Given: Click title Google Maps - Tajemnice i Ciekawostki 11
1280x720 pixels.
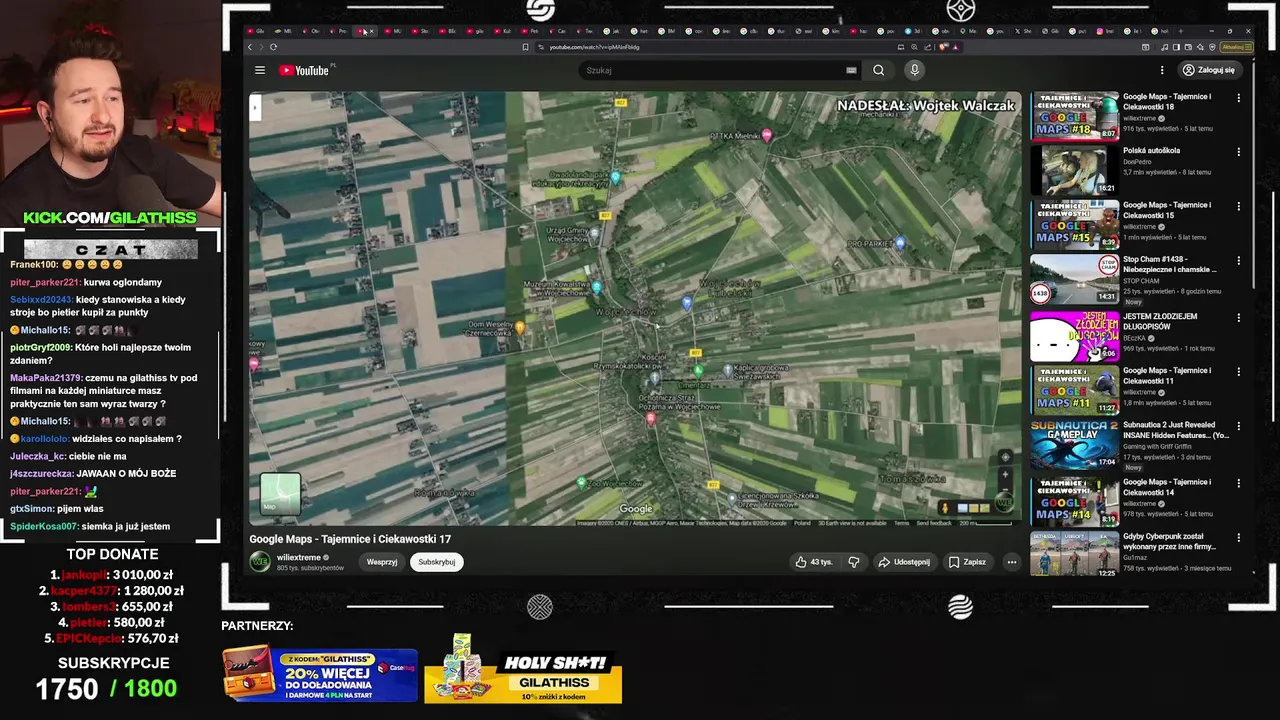Looking at the screenshot, I should click(1166, 375).
